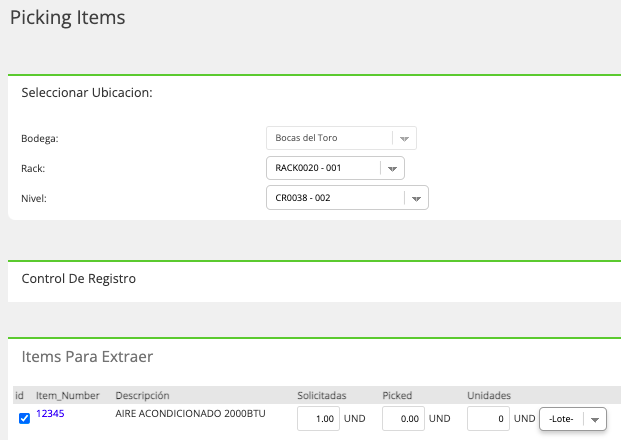Screen dimensions: 621x440
Task: Focus the Solicitadas quantity field showing 1.00
Action: (318, 419)
